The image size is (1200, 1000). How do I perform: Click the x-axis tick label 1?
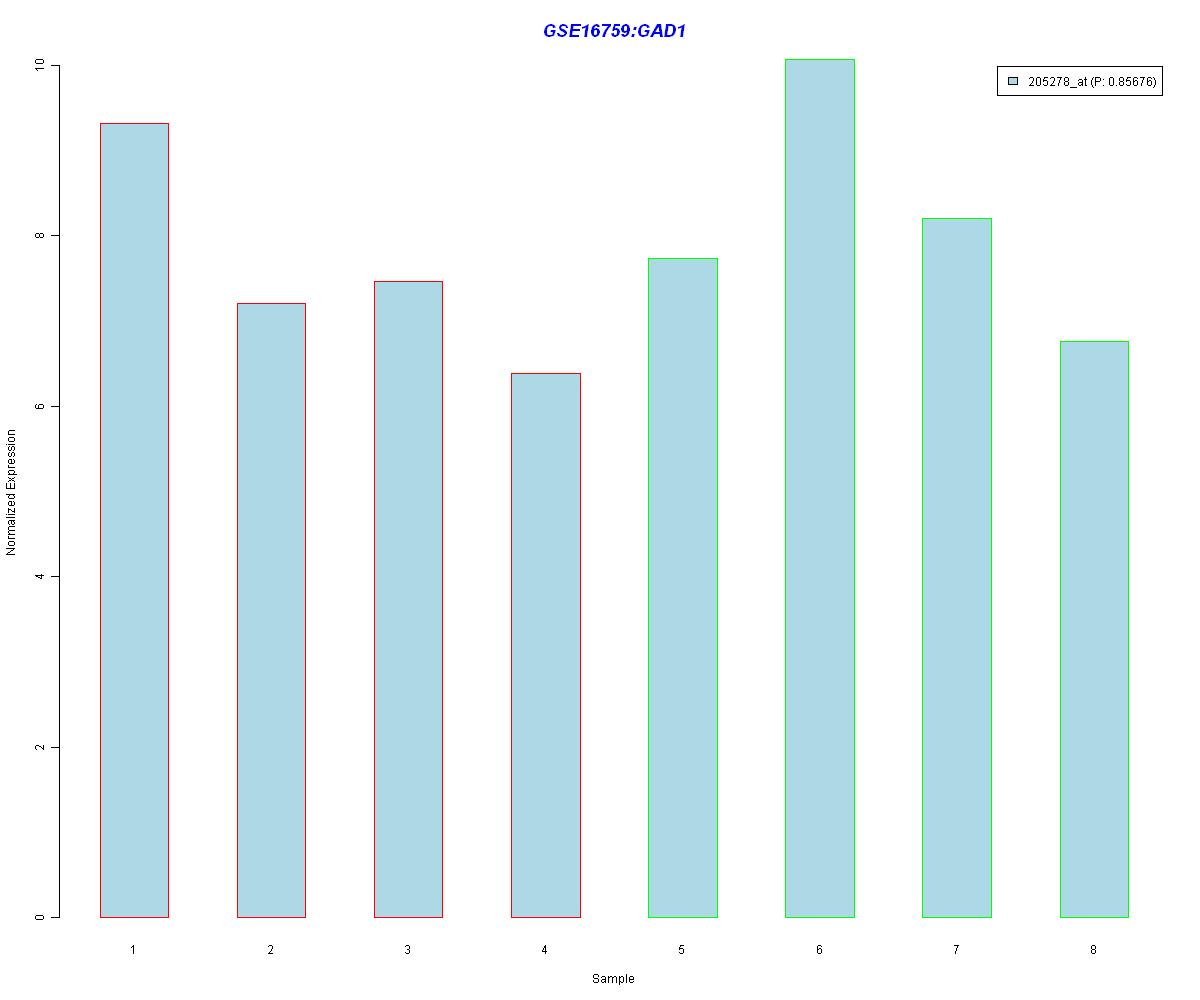133,949
